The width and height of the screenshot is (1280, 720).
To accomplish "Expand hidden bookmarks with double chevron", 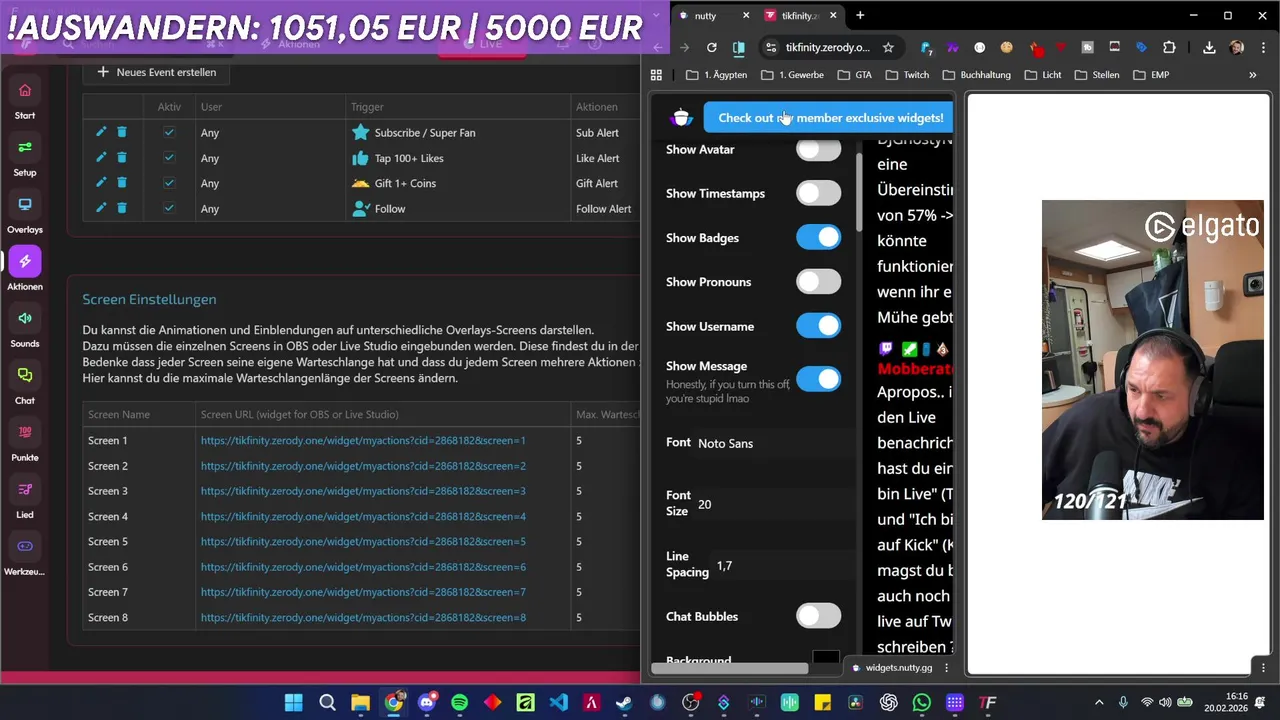I will (1252, 75).
